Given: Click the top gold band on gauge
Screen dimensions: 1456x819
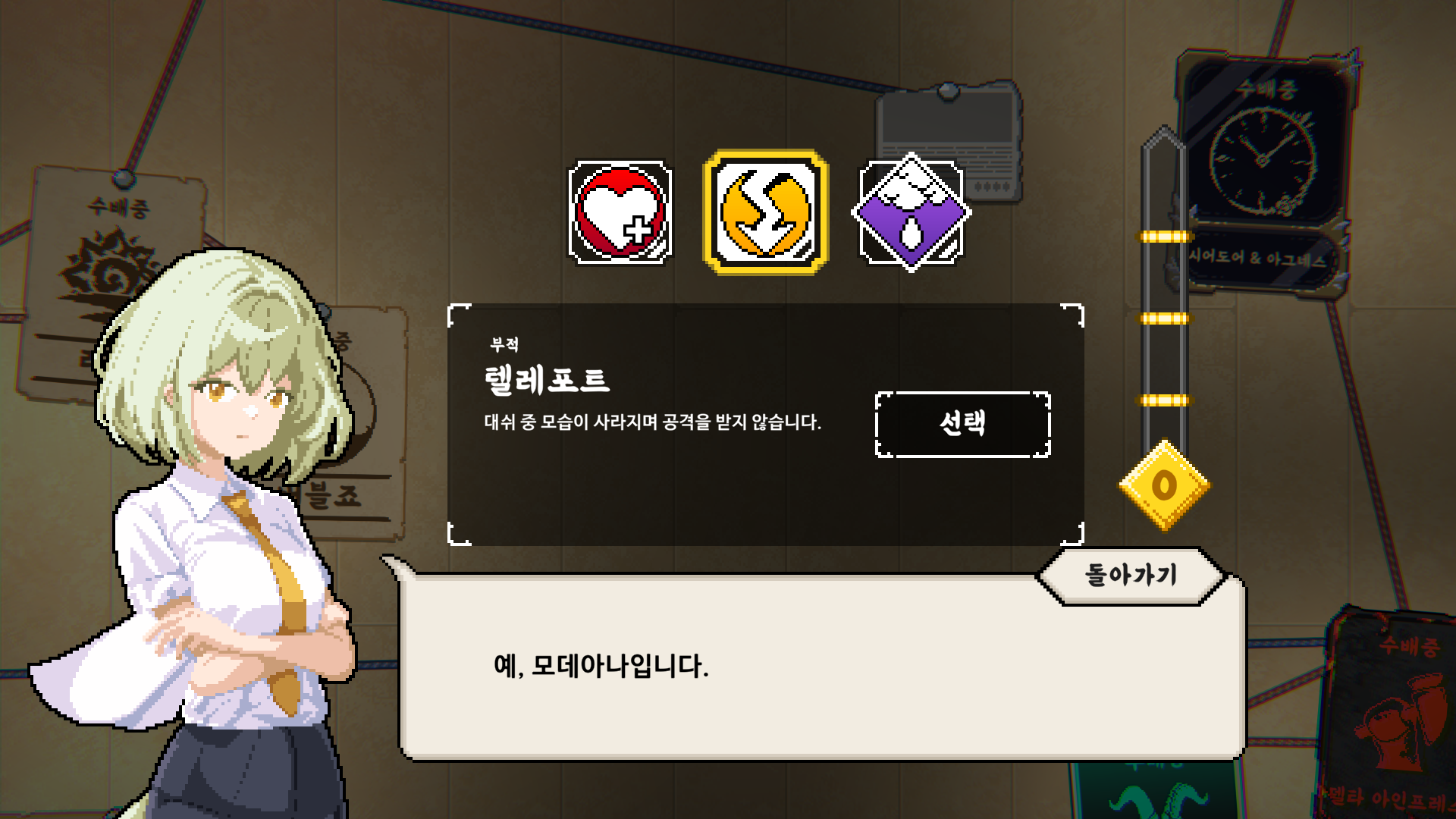Looking at the screenshot, I should 1164,237.
